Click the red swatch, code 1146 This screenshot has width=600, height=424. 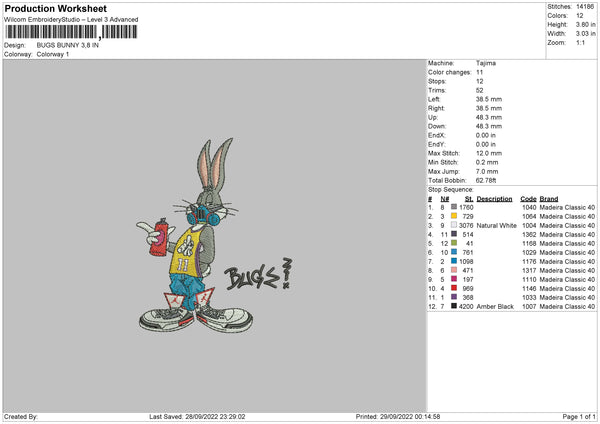tap(455, 288)
